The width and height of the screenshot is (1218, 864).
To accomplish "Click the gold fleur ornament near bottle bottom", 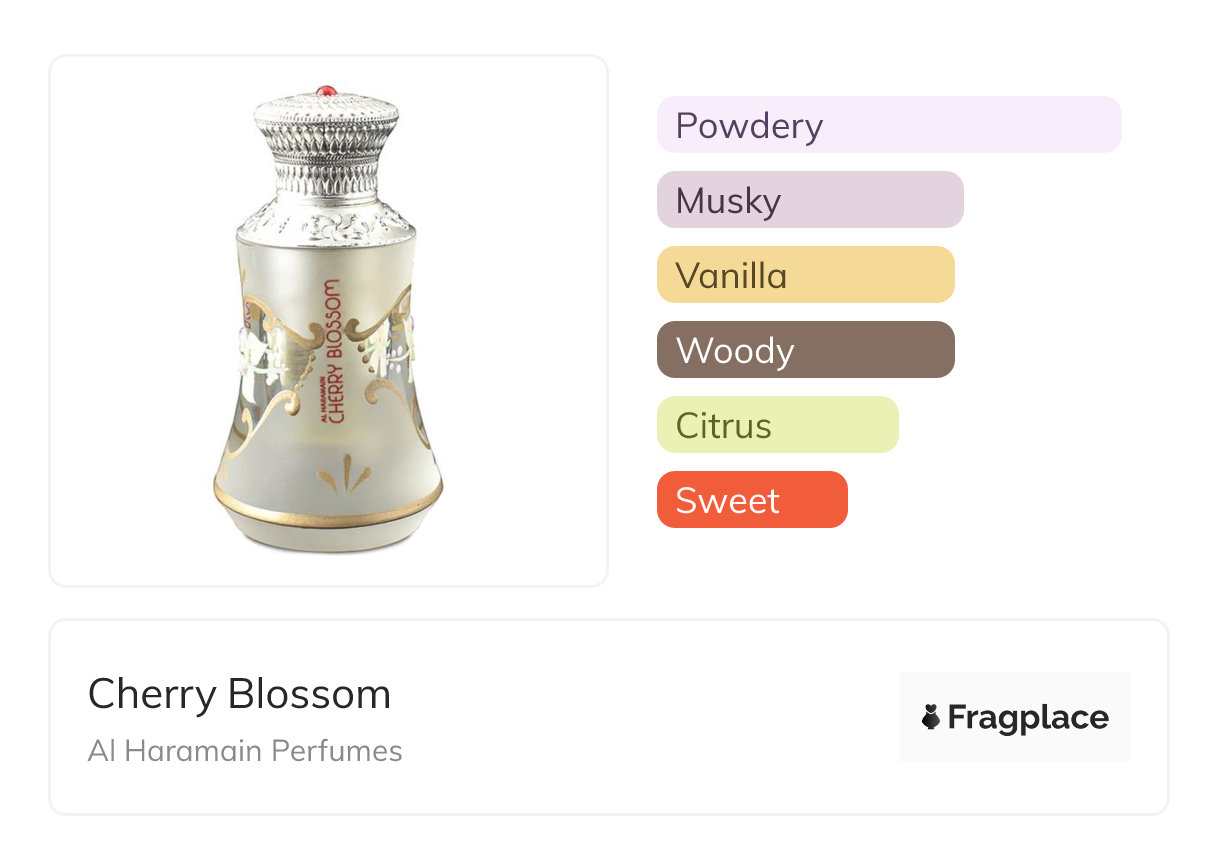I will (x=343, y=473).
